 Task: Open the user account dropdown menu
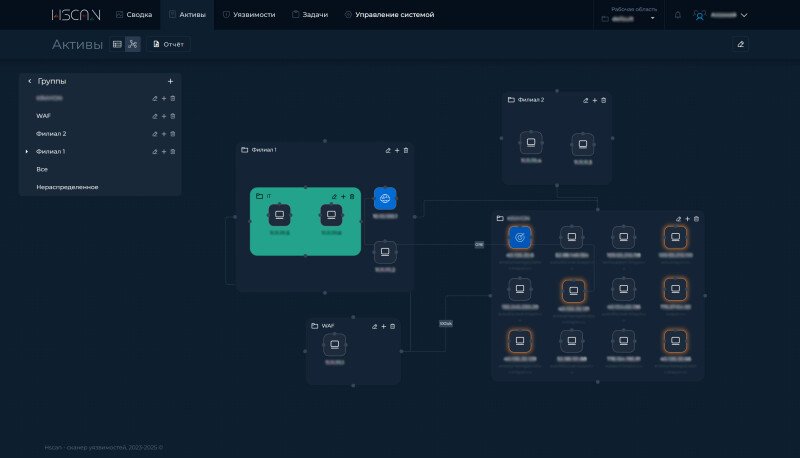click(721, 15)
